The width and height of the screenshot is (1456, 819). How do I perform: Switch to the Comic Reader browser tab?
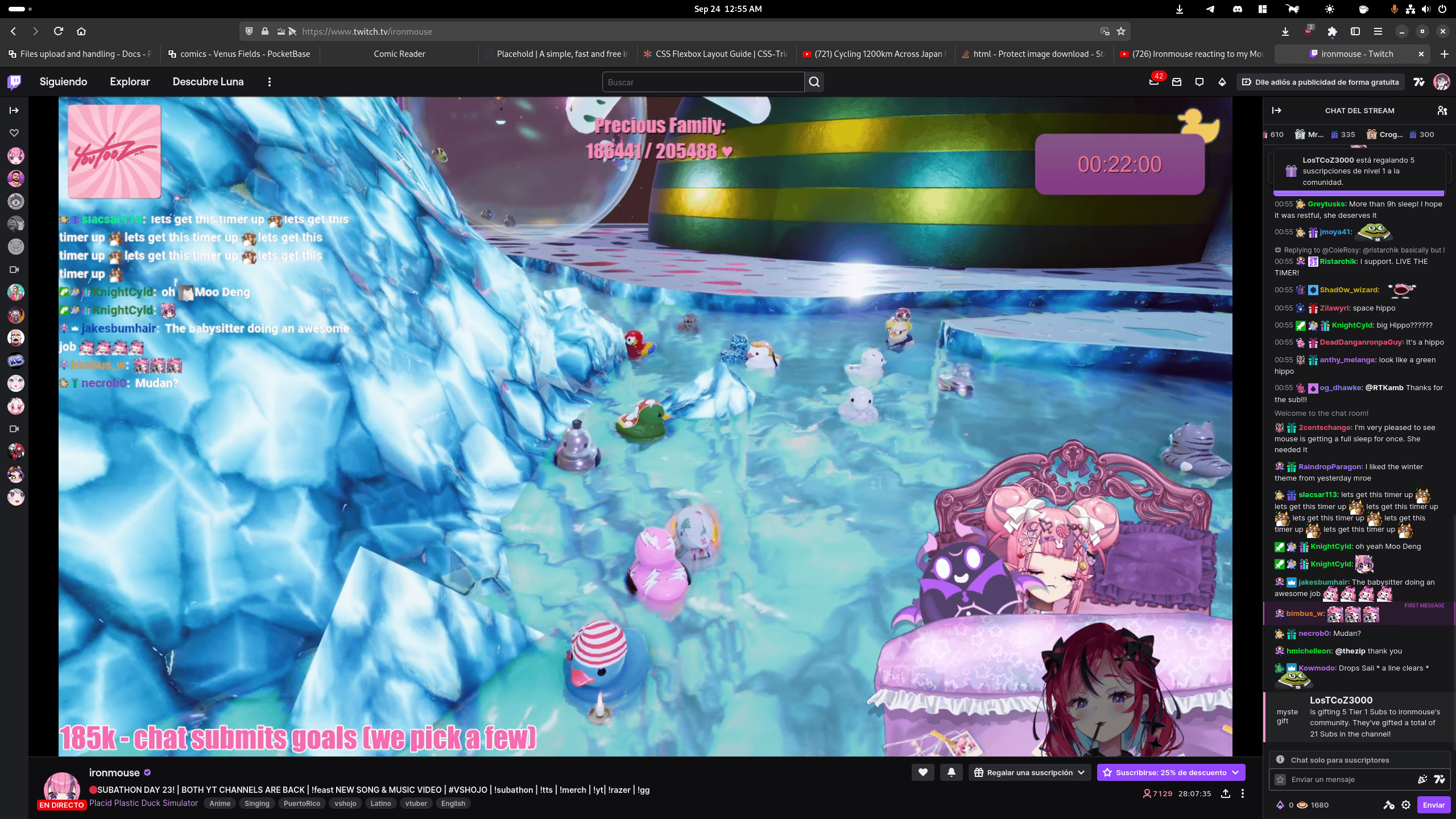pos(399,54)
